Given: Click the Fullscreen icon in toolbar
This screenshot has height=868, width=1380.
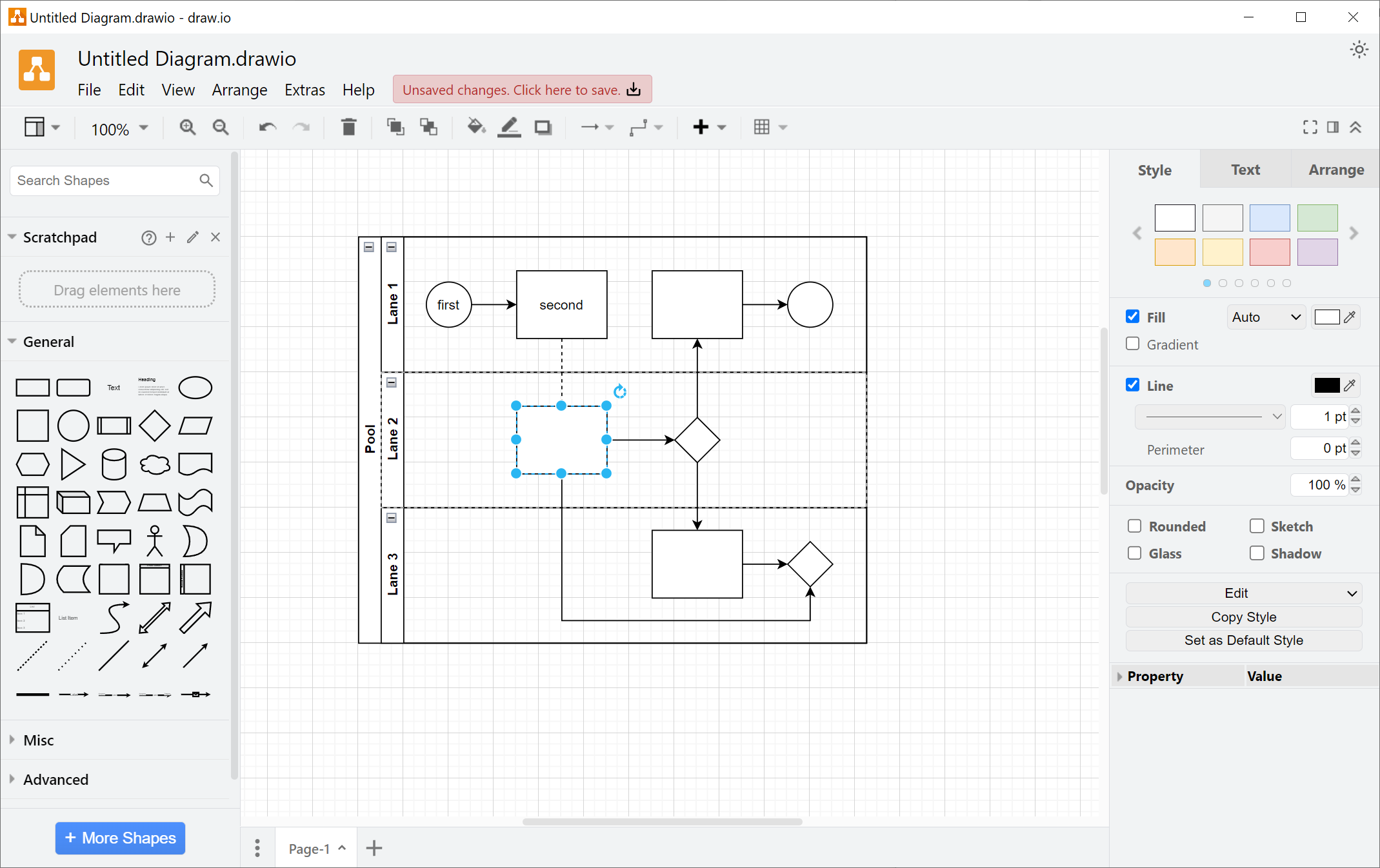Looking at the screenshot, I should point(1310,127).
